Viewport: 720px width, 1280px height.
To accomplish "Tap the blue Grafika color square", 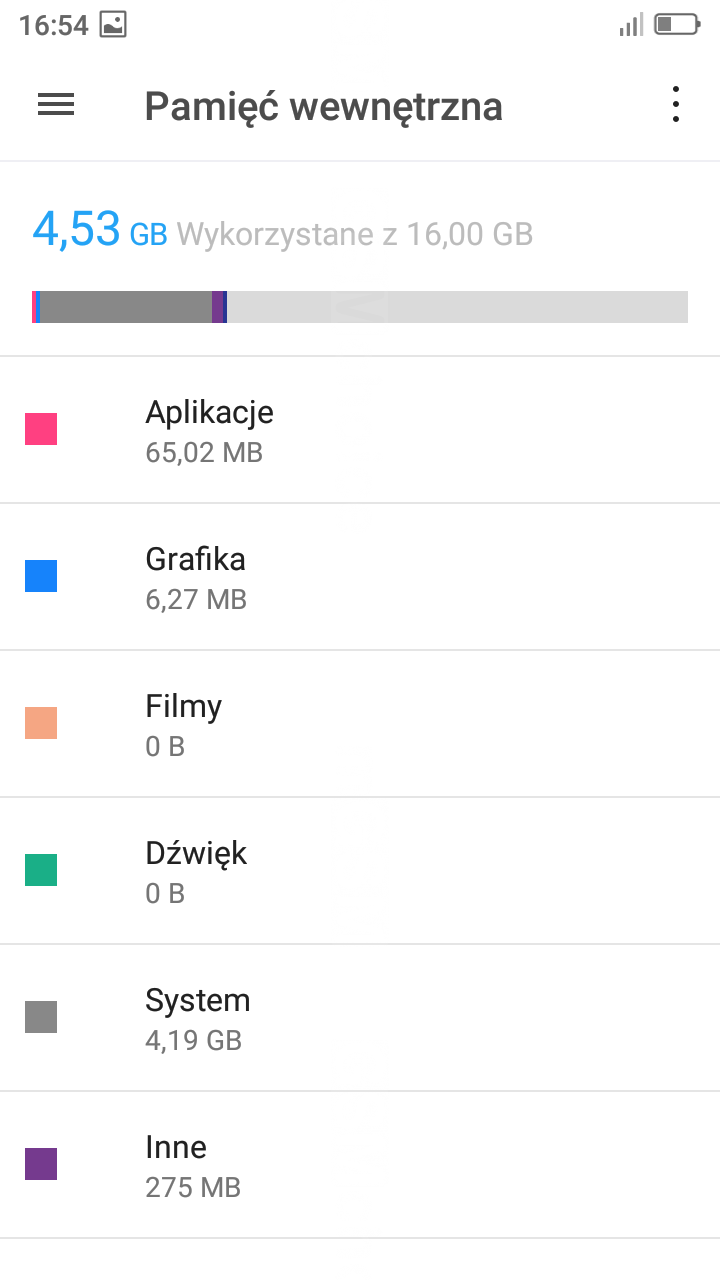I will 41,576.
